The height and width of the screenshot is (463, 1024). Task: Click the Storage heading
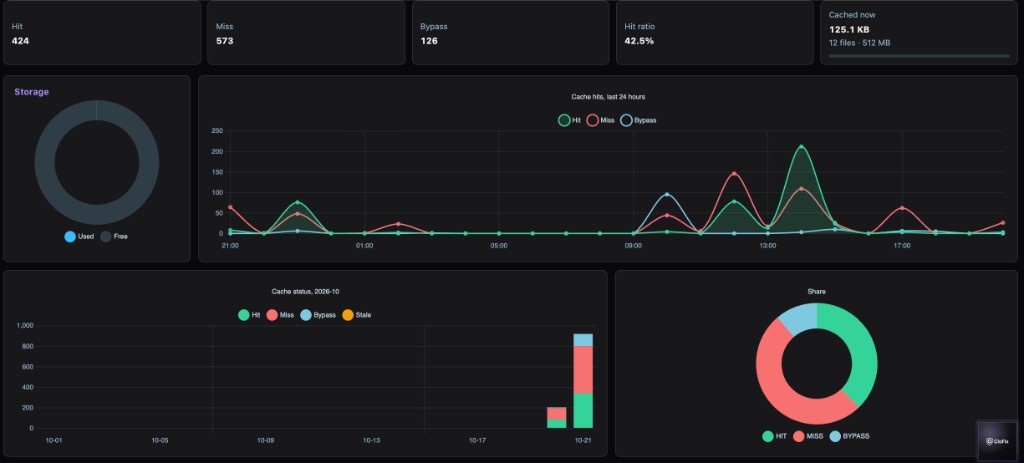pyautogui.click(x=31, y=92)
